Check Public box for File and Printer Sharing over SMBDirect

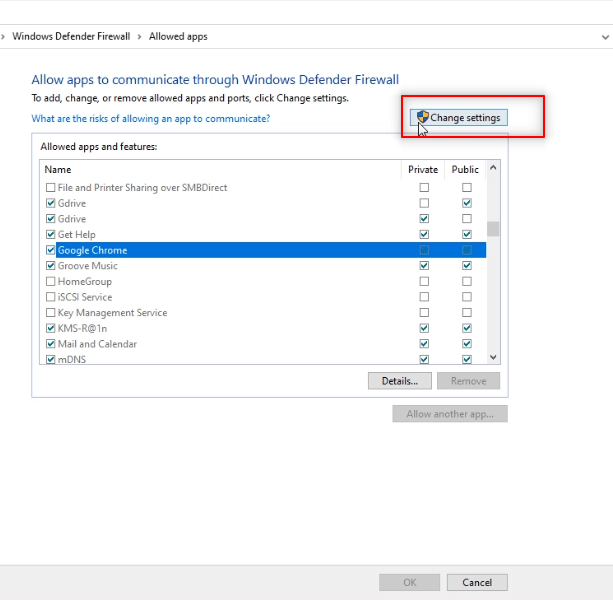pos(467,188)
